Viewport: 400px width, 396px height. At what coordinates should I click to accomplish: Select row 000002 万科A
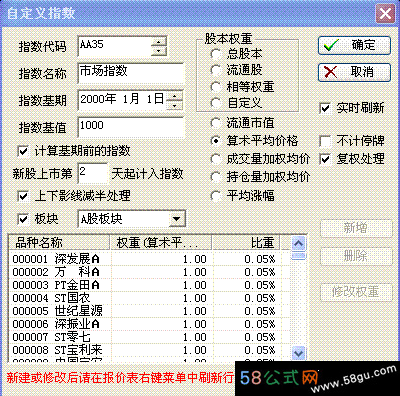tap(149, 272)
